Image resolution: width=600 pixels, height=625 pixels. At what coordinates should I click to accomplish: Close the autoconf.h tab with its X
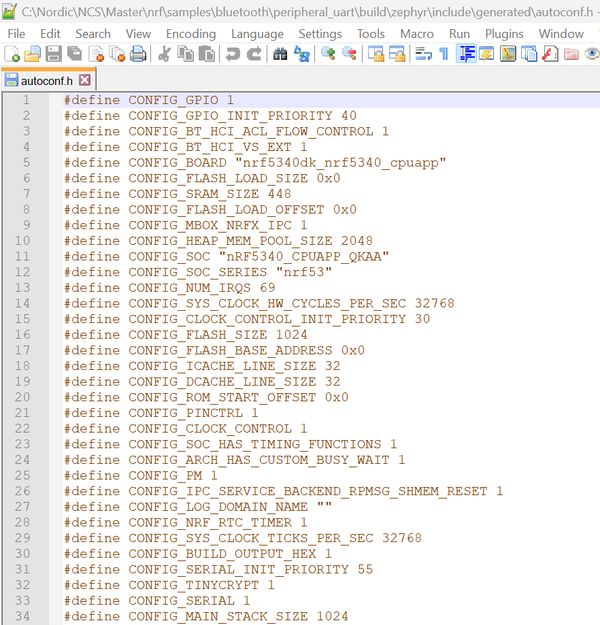(x=85, y=80)
